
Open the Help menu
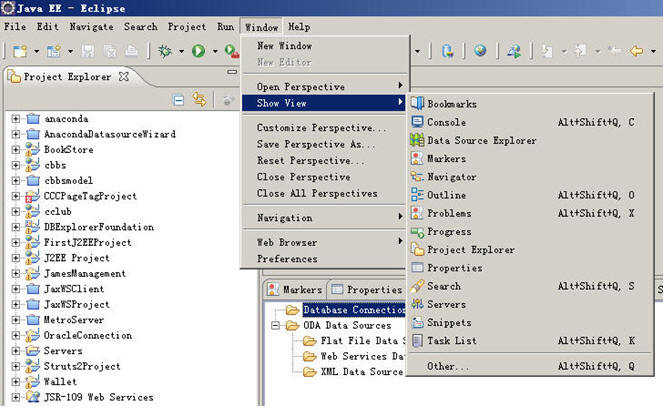click(x=299, y=27)
